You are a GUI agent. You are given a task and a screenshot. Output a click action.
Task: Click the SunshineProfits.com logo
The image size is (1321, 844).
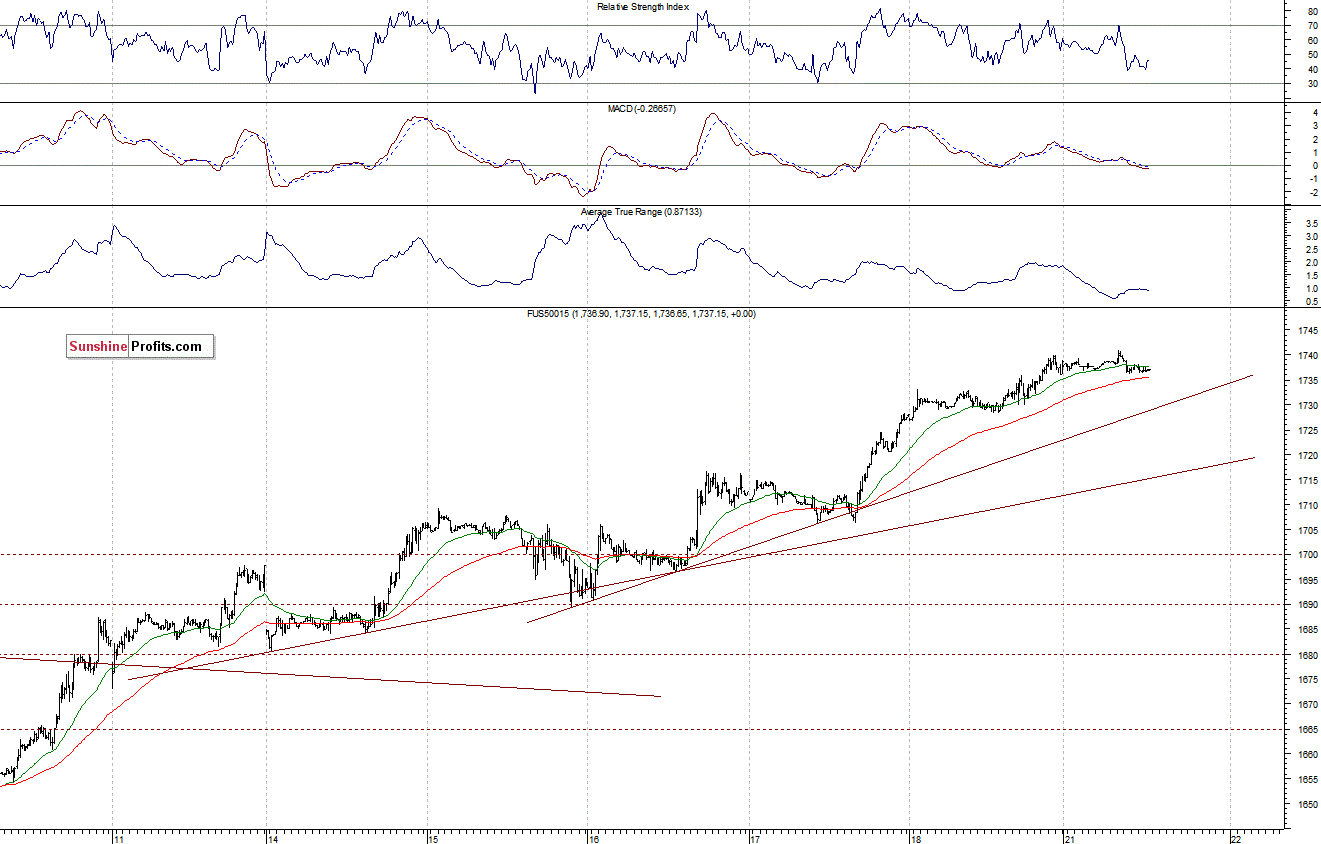point(140,347)
